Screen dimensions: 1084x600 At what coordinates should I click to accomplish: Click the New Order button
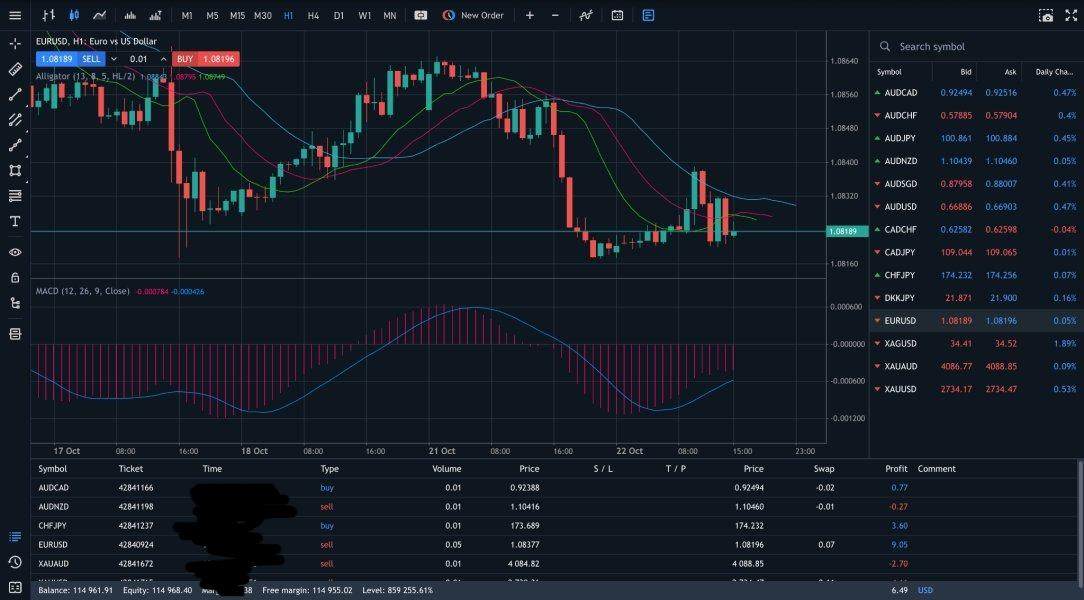(x=473, y=16)
